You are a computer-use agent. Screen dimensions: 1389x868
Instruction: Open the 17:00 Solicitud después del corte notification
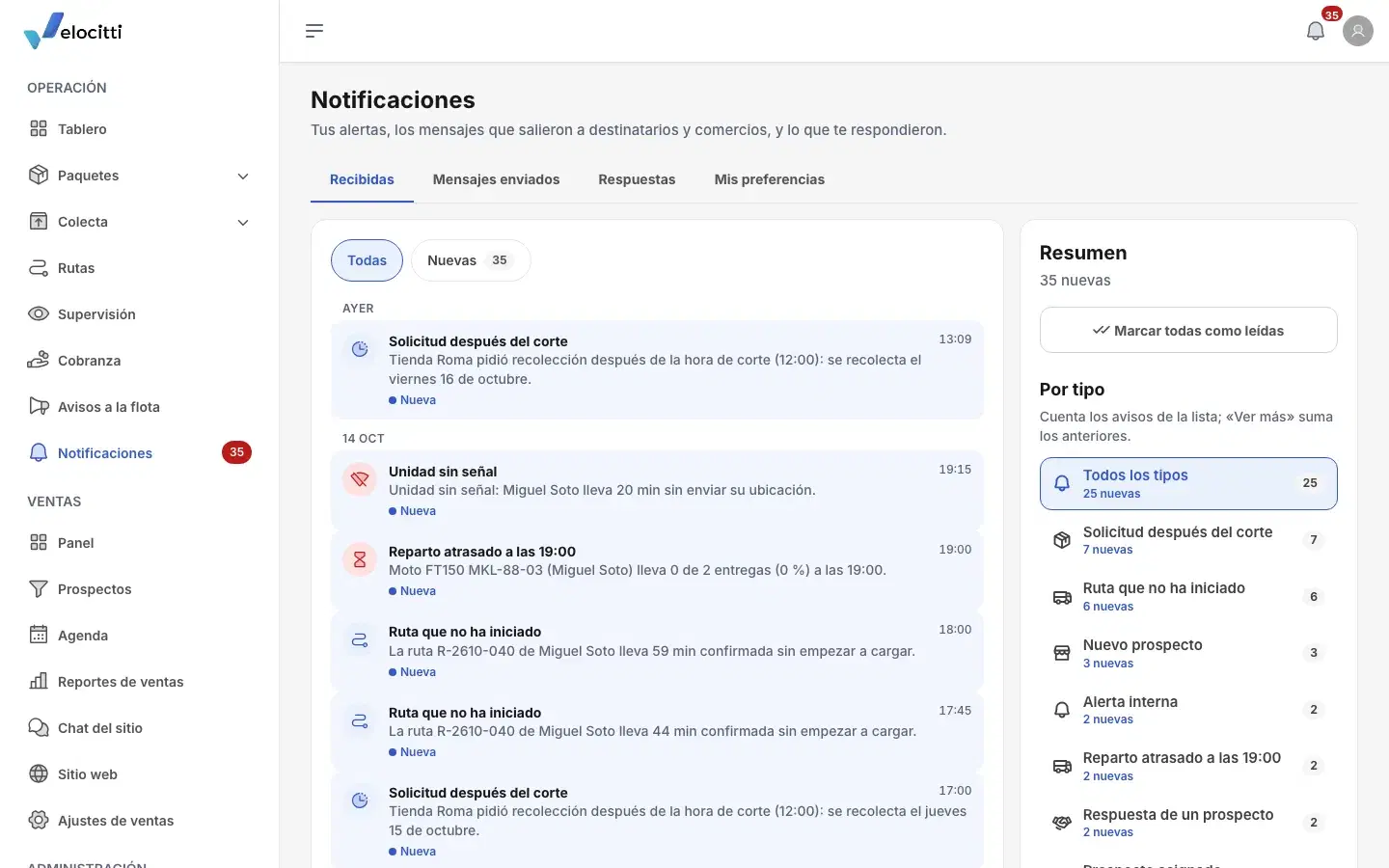point(657,821)
